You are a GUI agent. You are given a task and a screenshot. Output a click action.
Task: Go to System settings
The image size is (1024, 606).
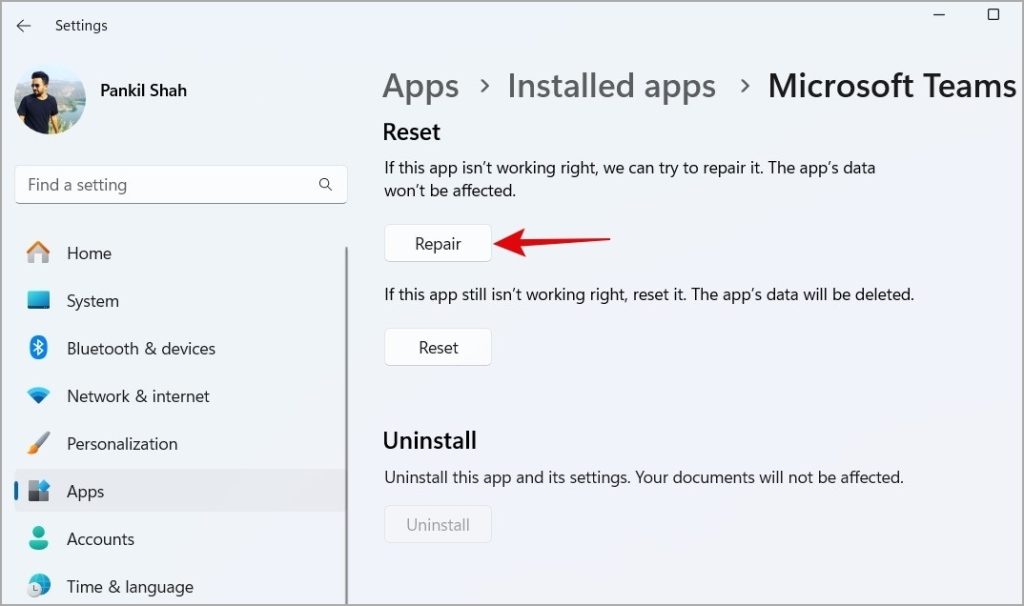click(x=180, y=300)
